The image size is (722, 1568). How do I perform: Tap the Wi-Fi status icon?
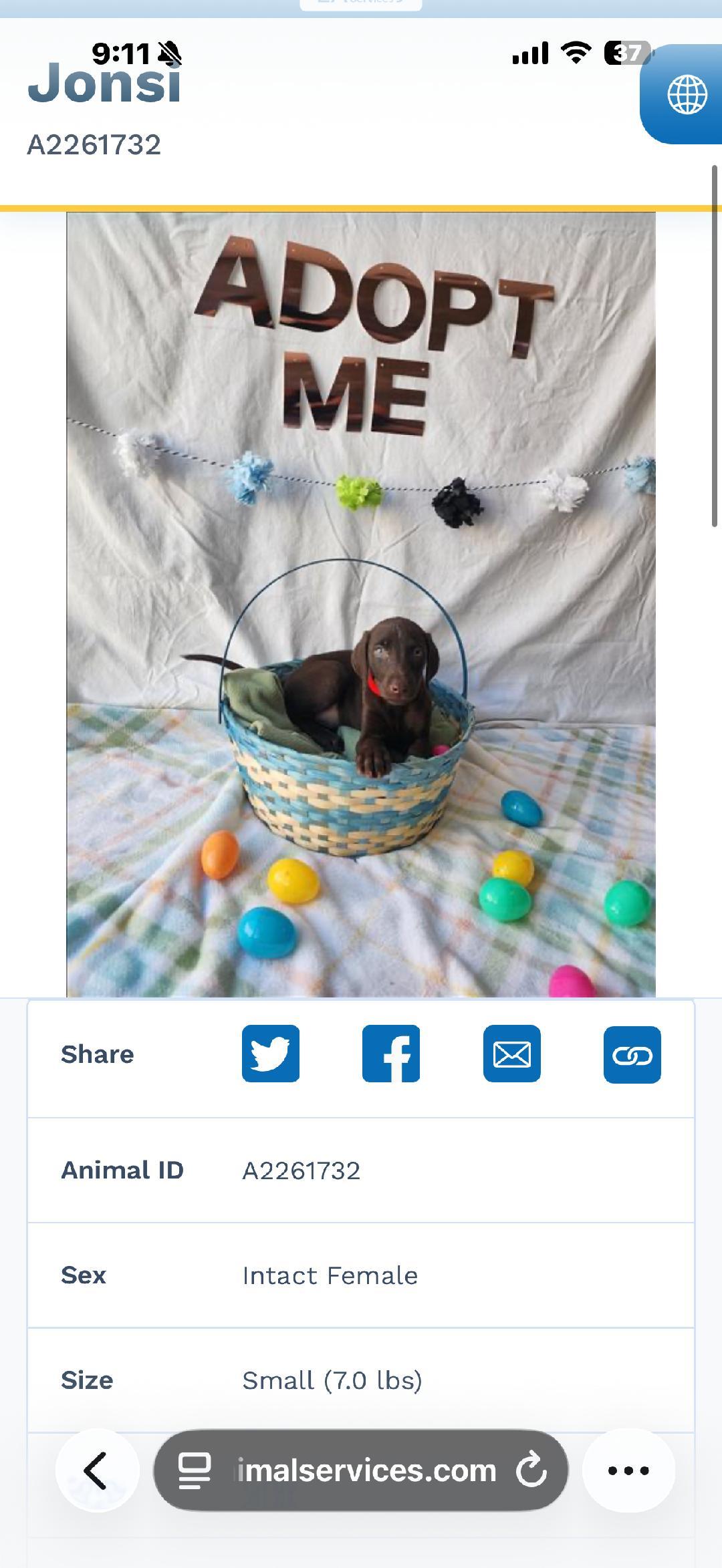click(576, 53)
